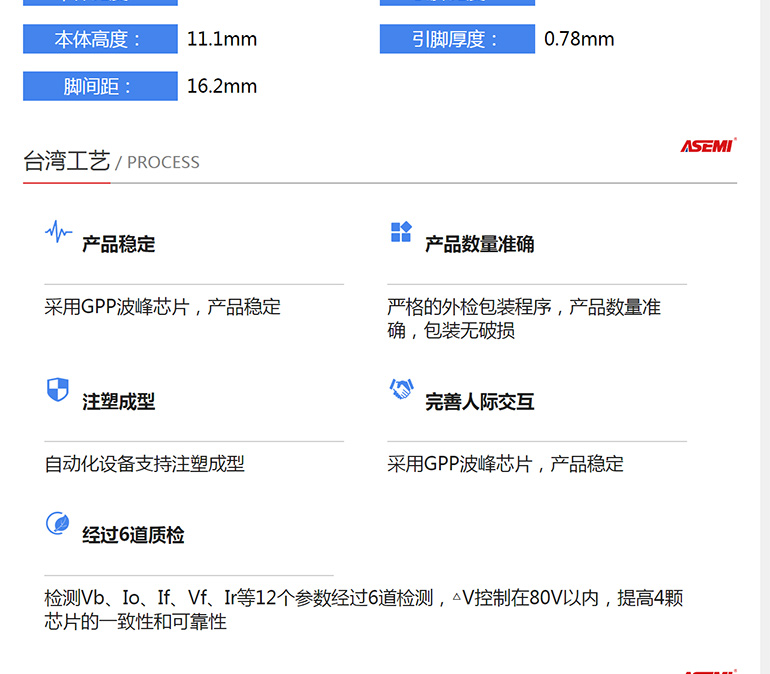Viewport: 770px width, 674px height.
Task: Select the 引脚厚度 blue label
Action: (457, 40)
